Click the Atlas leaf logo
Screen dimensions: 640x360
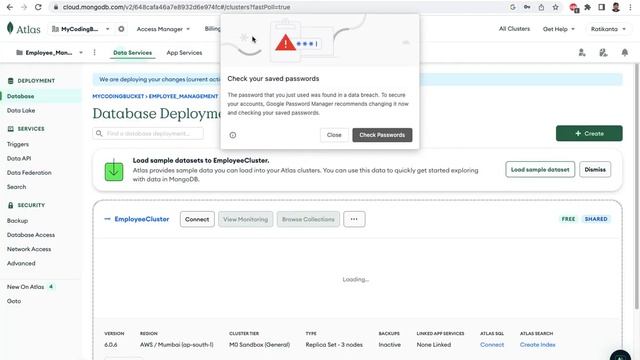[10, 28]
